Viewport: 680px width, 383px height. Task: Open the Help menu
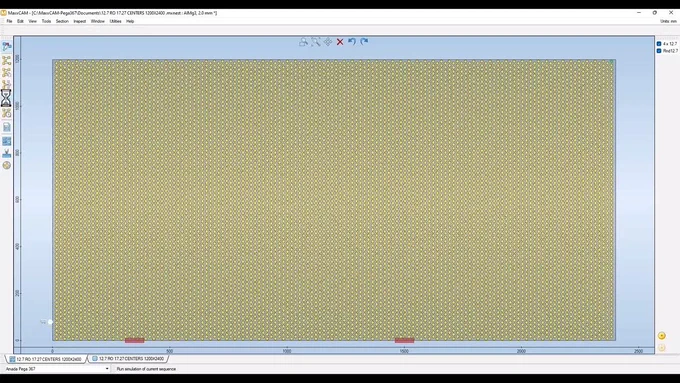130,21
